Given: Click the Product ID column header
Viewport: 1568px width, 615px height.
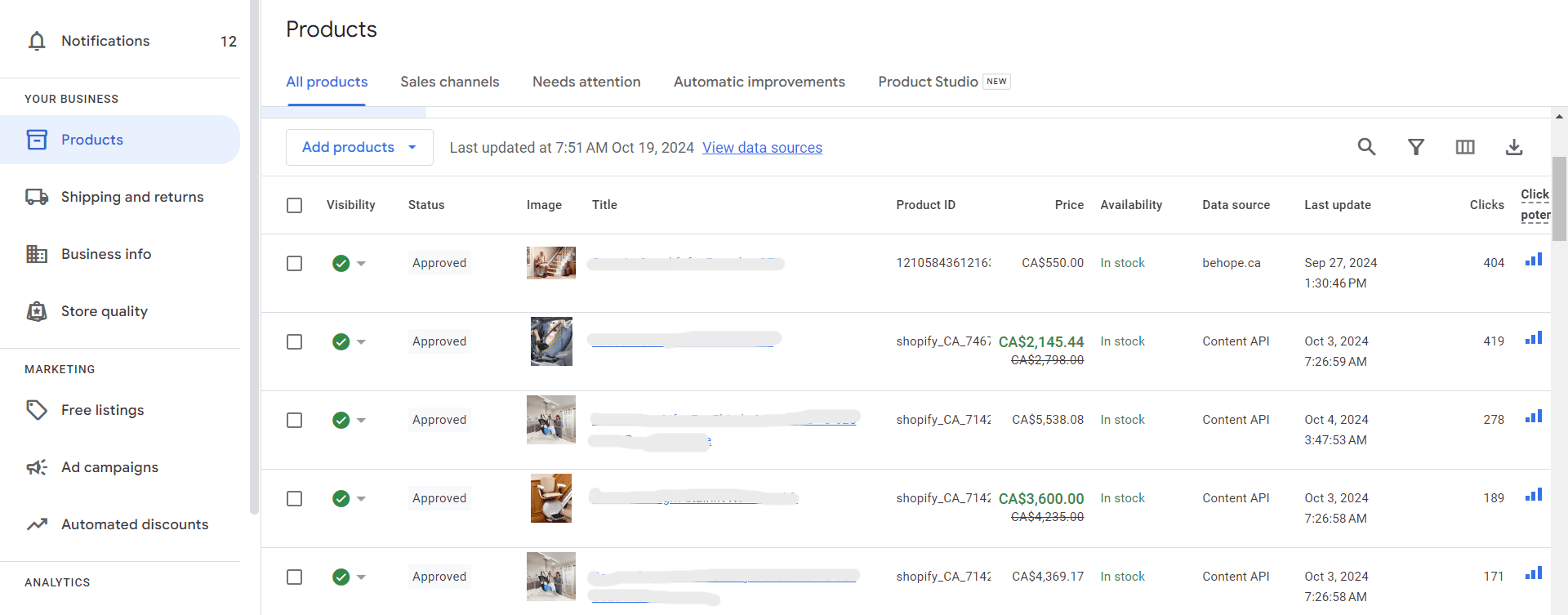Looking at the screenshot, I should tap(925, 205).
